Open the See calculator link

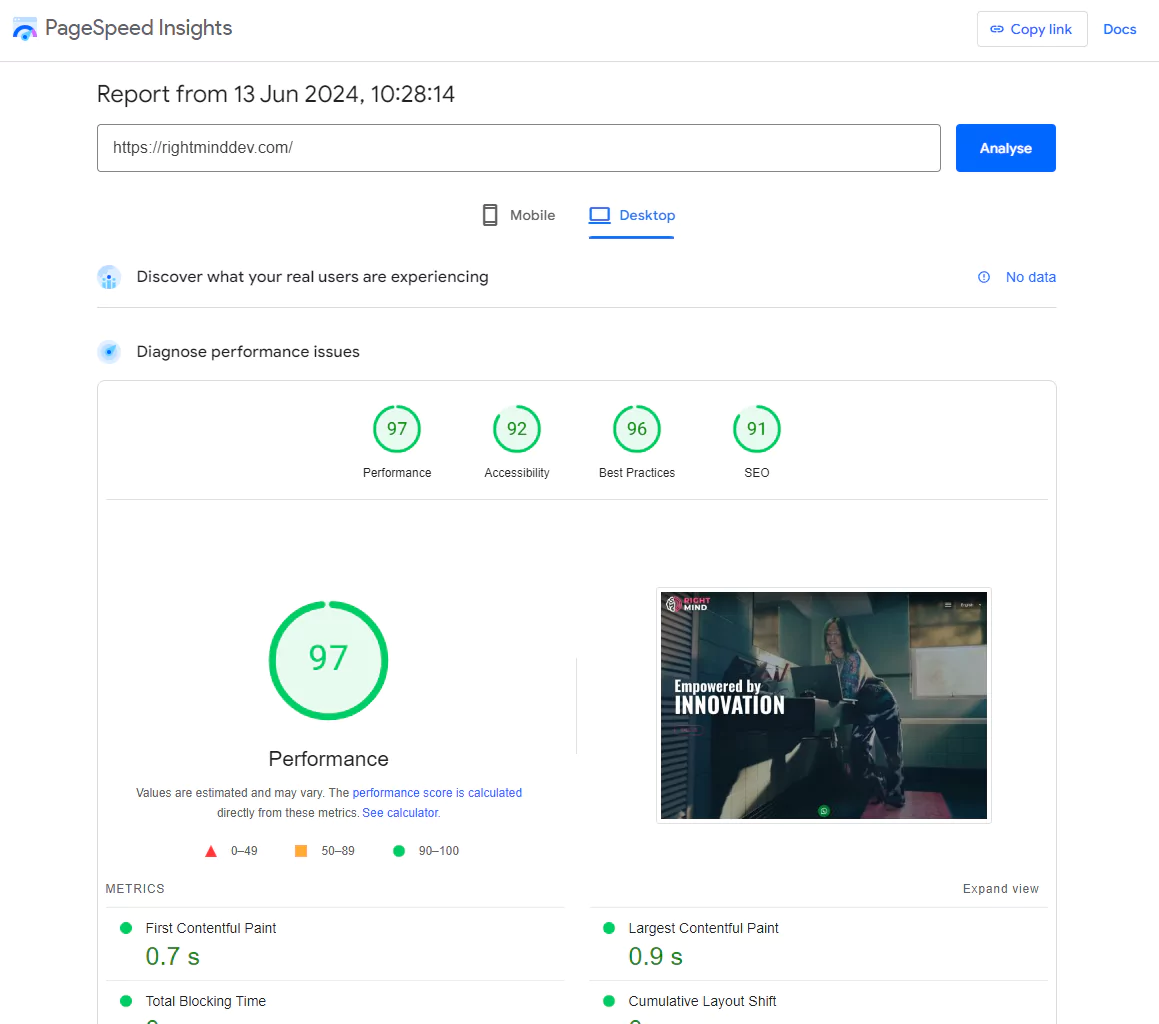coord(401,813)
